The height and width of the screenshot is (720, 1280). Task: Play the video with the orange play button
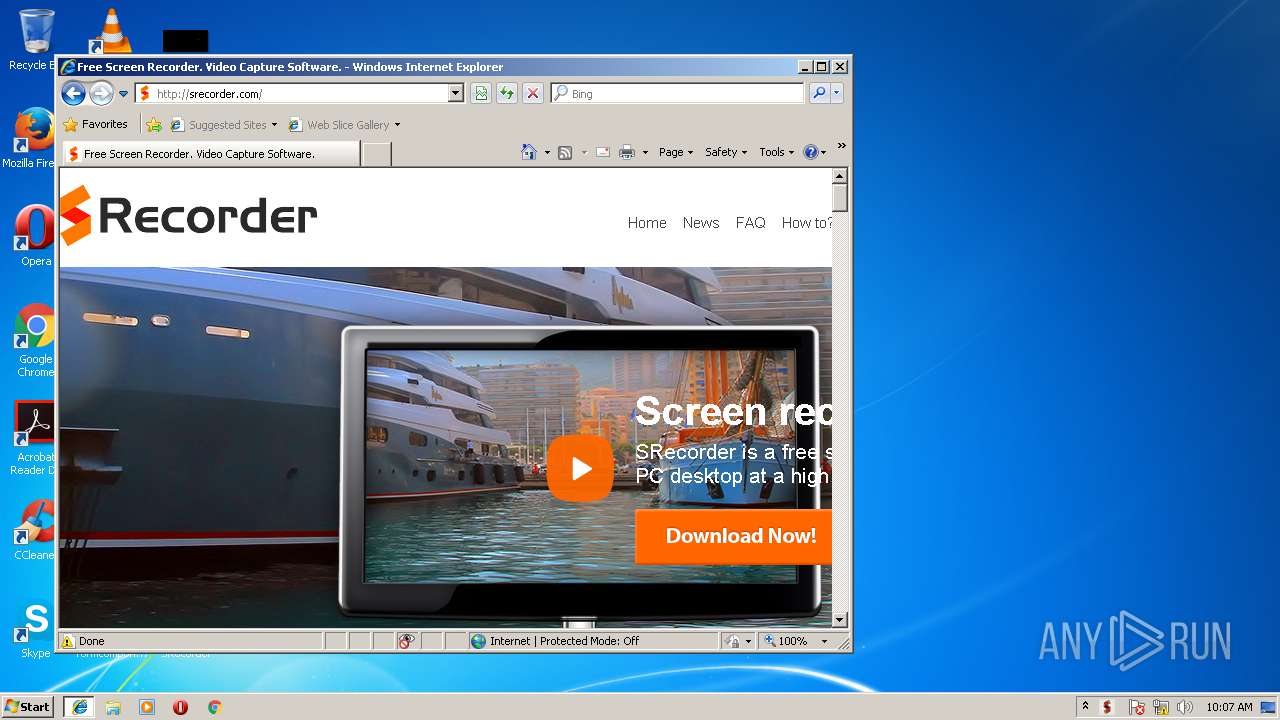coord(580,468)
